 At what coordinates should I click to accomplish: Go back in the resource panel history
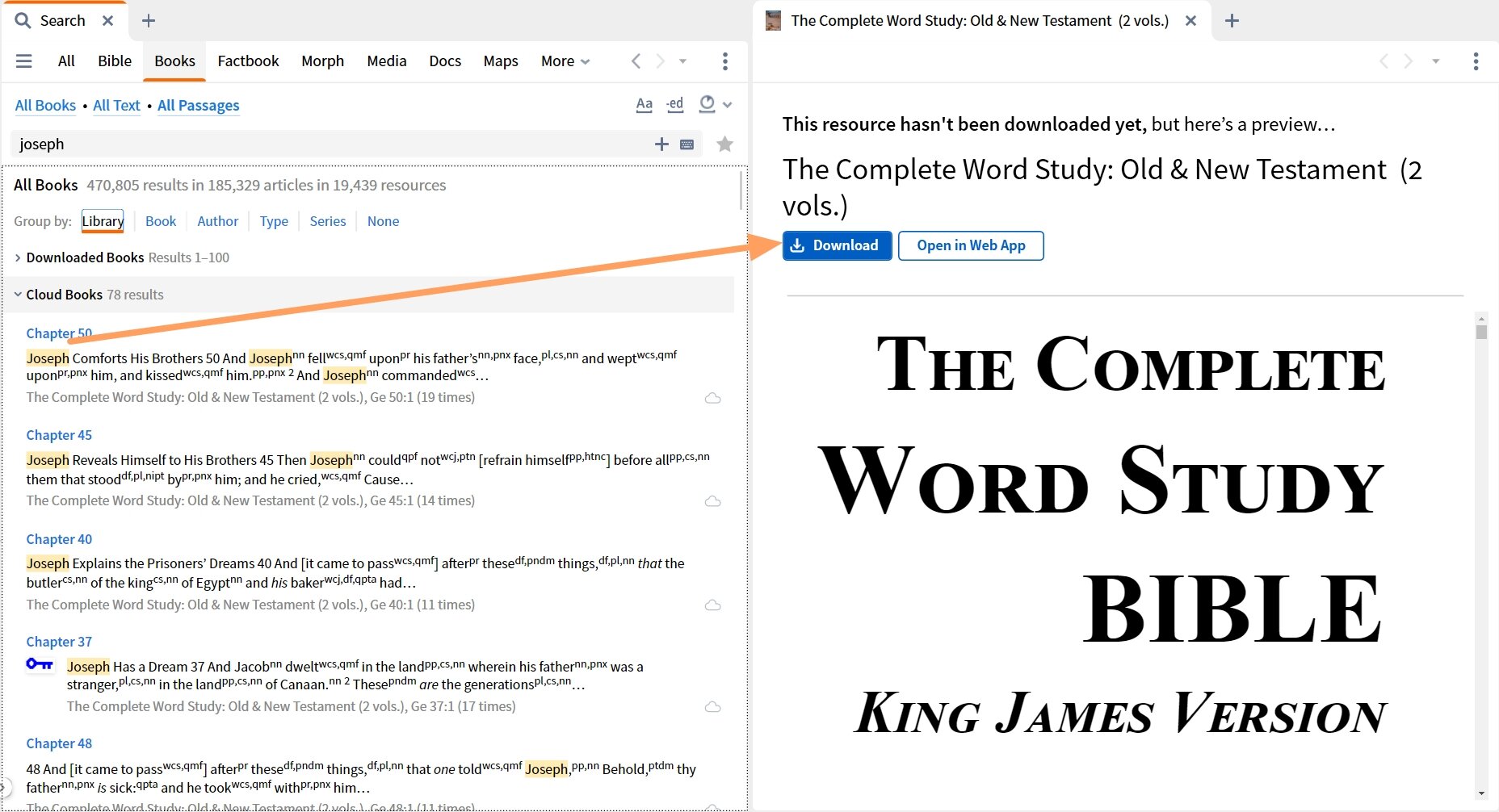click(1384, 61)
